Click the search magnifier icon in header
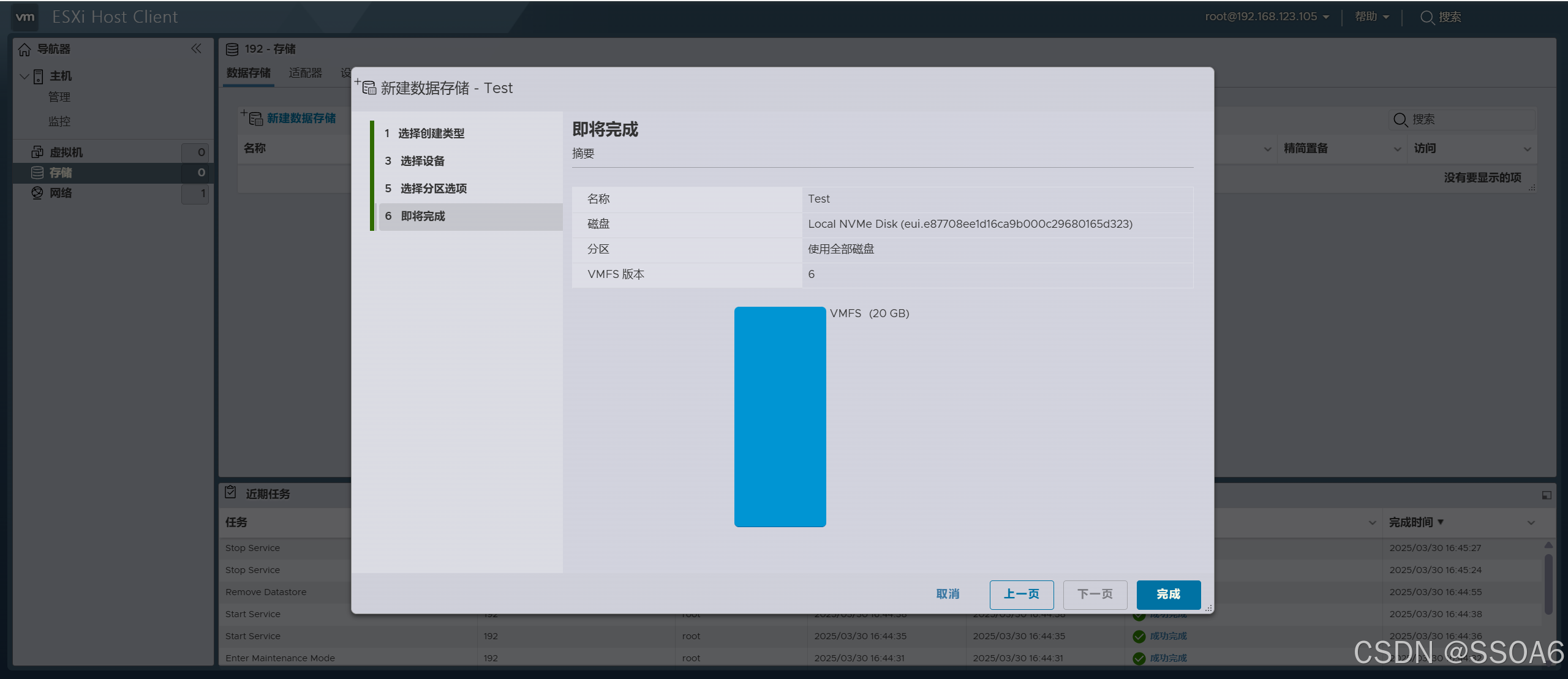This screenshot has width=1568, height=679. click(1427, 17)
